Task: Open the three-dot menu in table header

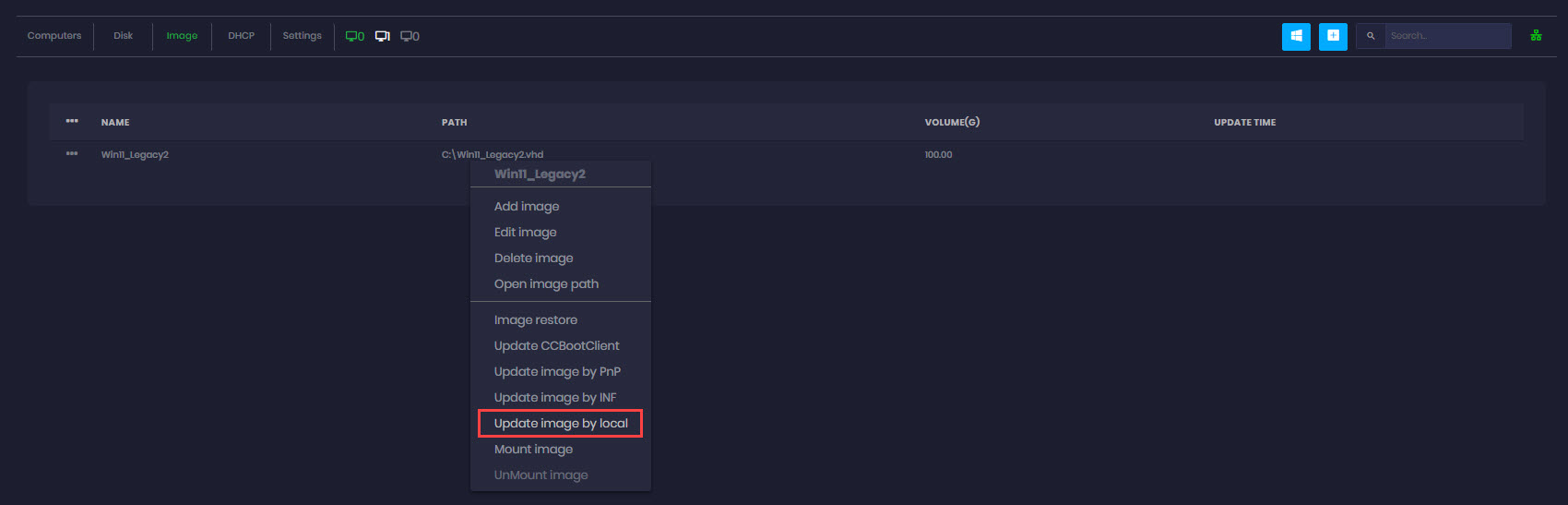Action: pos(72,121)
